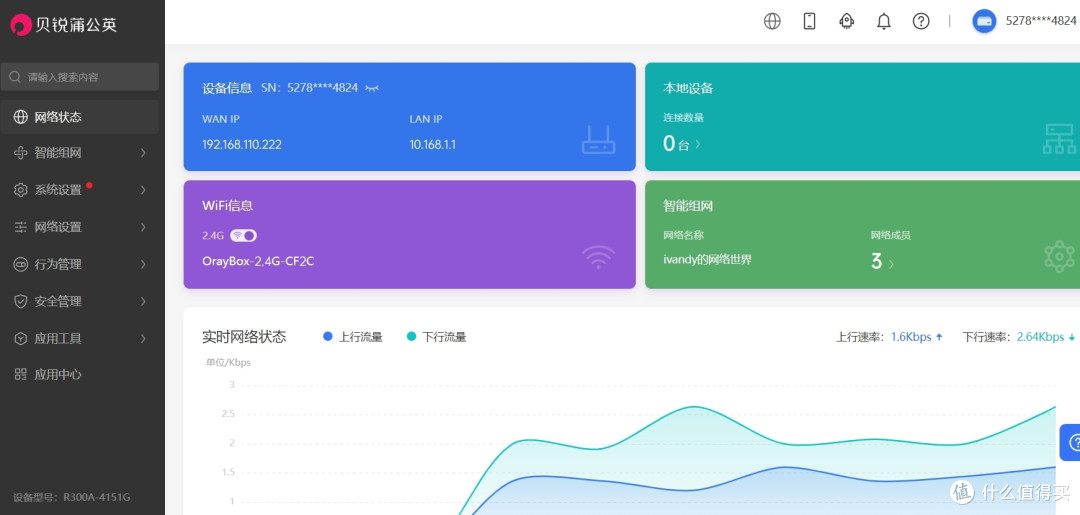Image resolution: width=1080 pixels, height=515 pixels.
Task: Expand 行为管理 with its chevron
Action: pyautogui.click(x=143, y=264)
